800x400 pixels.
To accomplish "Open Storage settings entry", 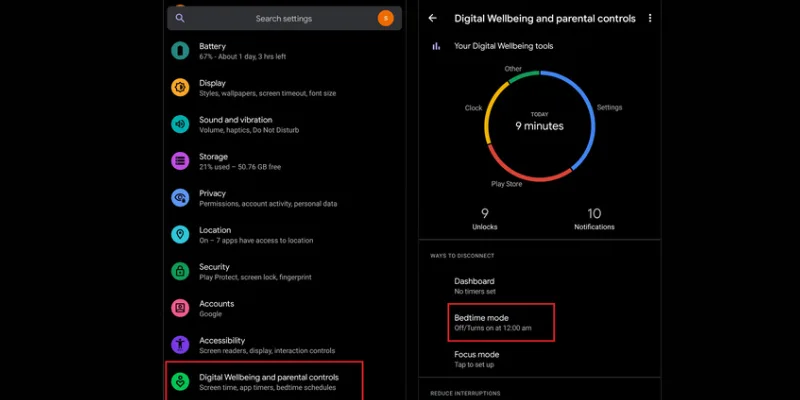I will coord(284,161).
